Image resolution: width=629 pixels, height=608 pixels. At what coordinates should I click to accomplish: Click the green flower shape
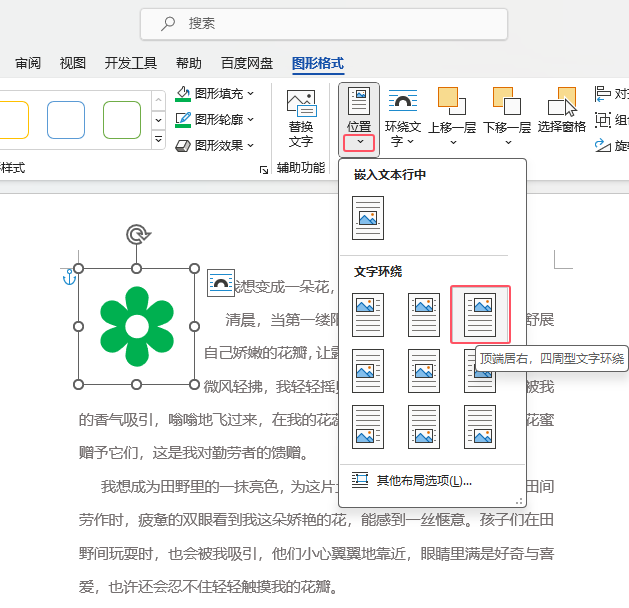tap(137, 326)
